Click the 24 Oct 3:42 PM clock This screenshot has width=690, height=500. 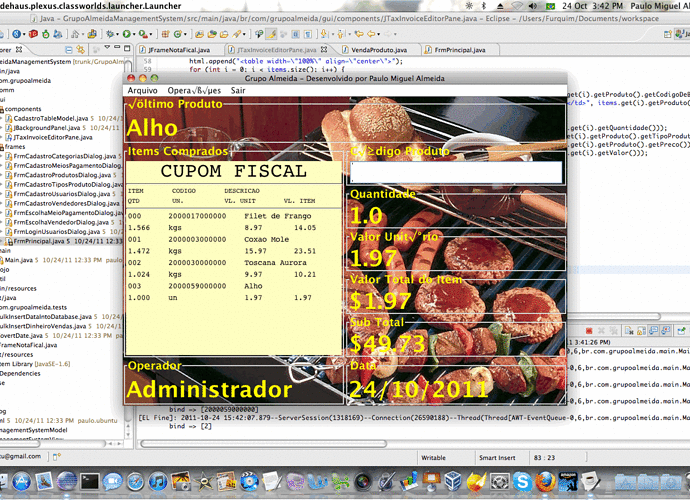(593, 6)
